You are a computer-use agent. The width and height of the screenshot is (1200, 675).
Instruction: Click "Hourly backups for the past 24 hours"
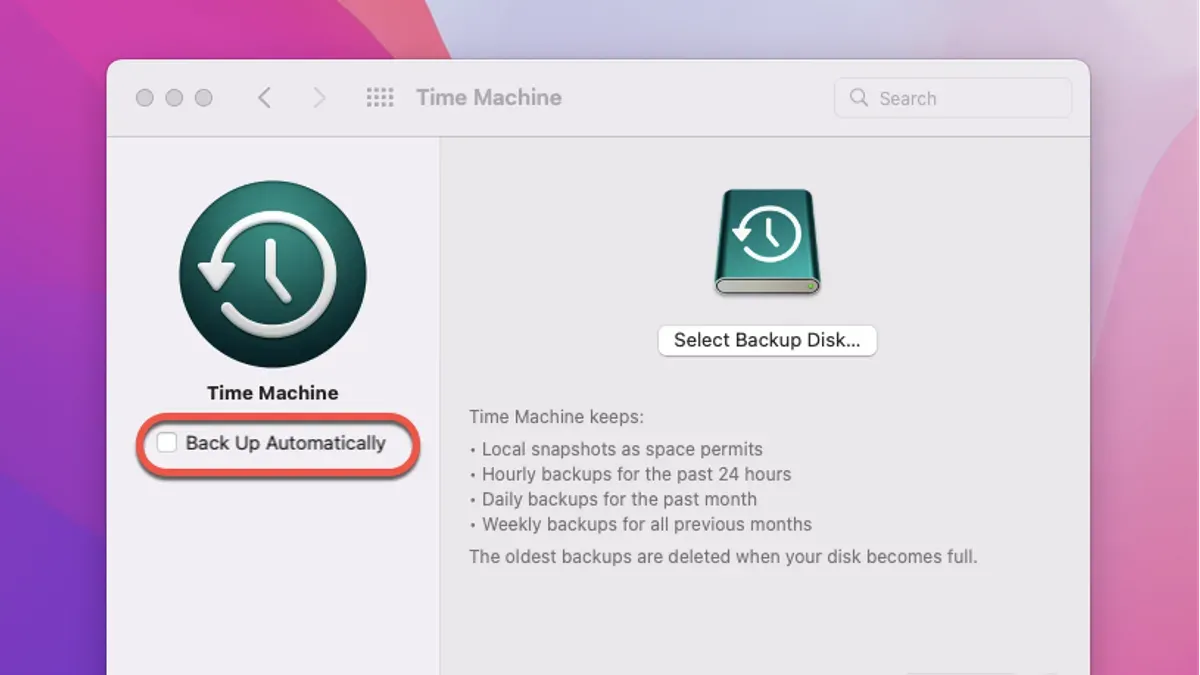[x=630, y=474]
